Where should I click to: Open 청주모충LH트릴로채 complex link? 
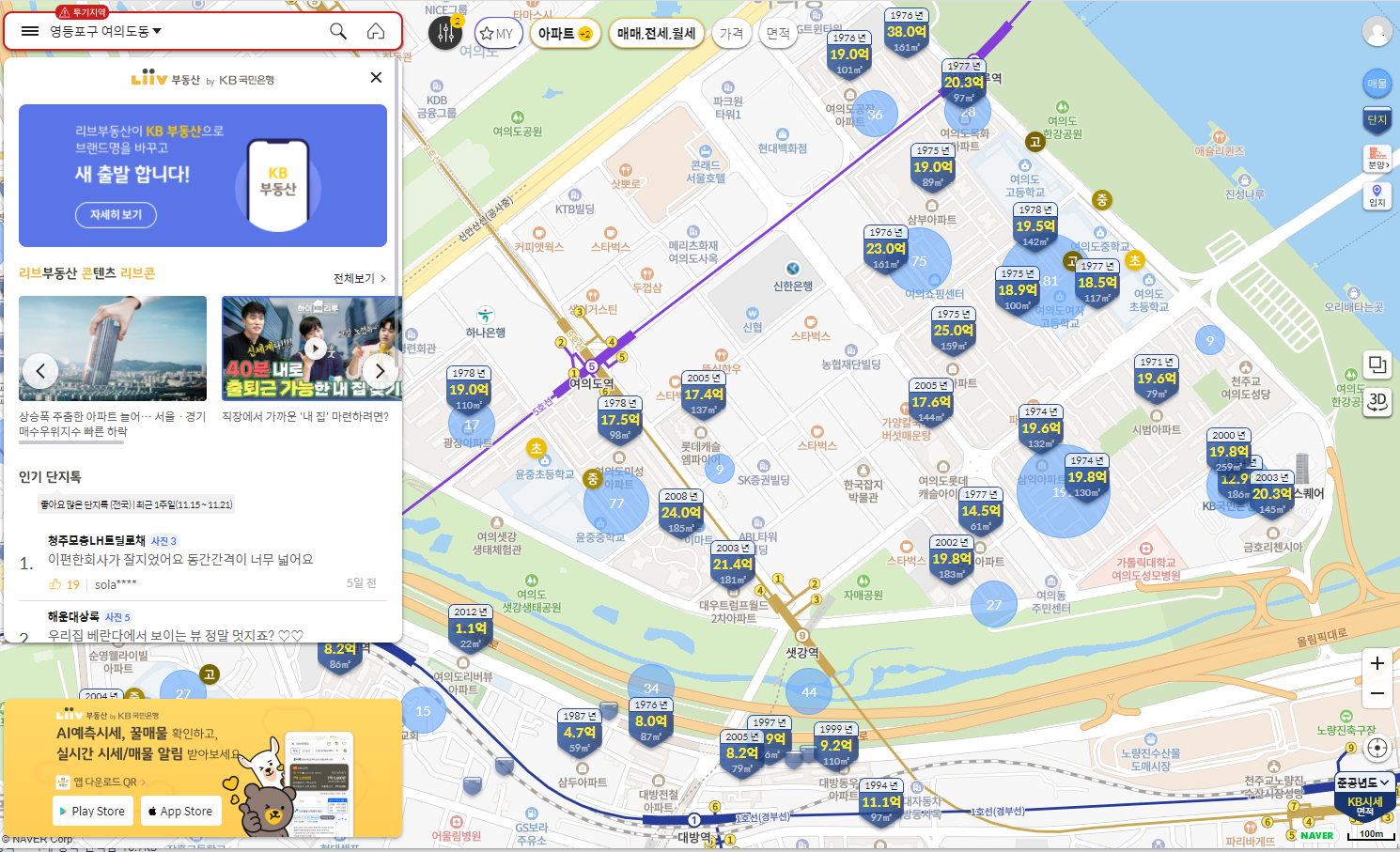96,541
